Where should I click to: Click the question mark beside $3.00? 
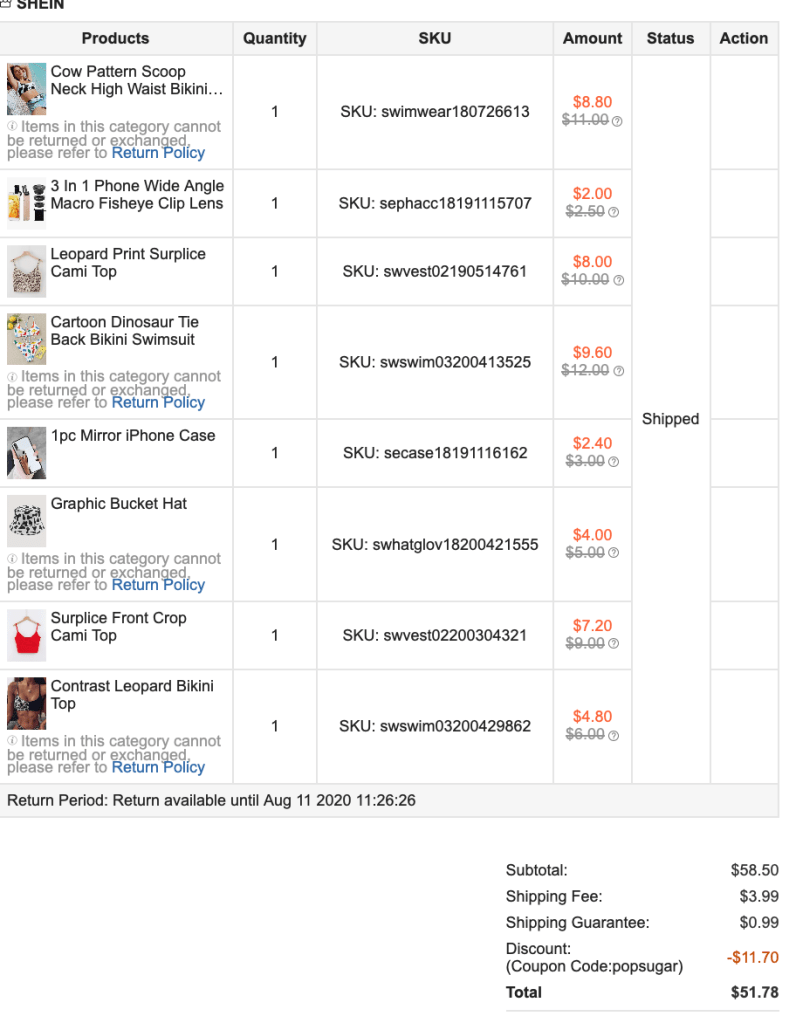tap(613, 462)
